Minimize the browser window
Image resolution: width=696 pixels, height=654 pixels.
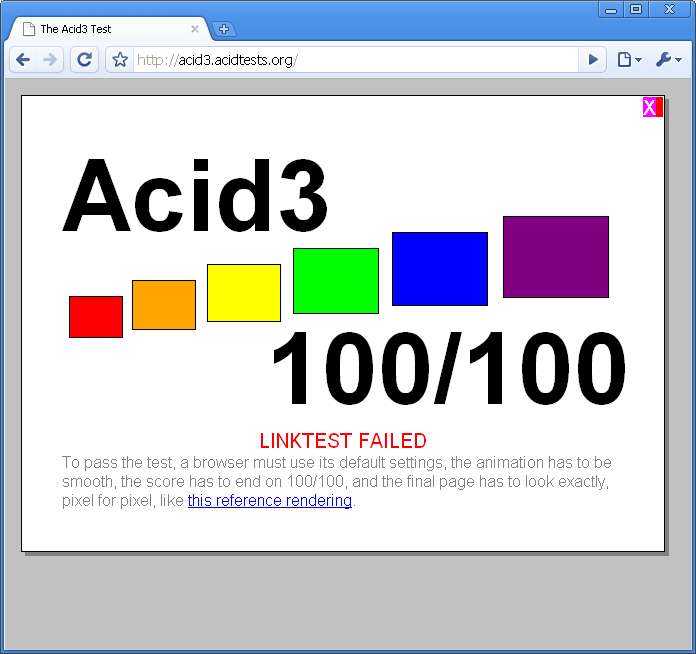611,9
